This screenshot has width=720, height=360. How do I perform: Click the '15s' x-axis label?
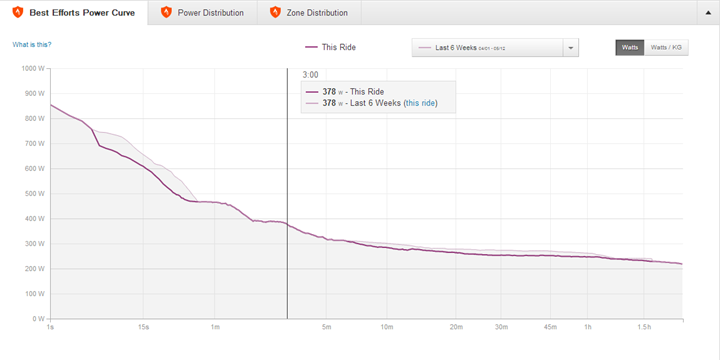click(x=143, y=327)
